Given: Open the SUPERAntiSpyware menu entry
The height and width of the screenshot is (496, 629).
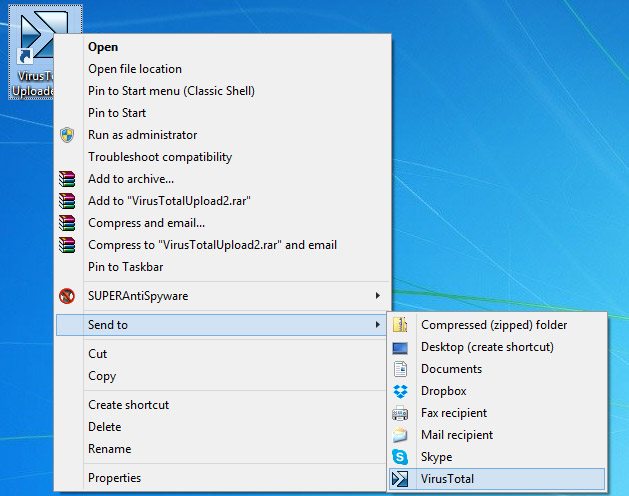Looking at the screenshot, I should point(222,296).
